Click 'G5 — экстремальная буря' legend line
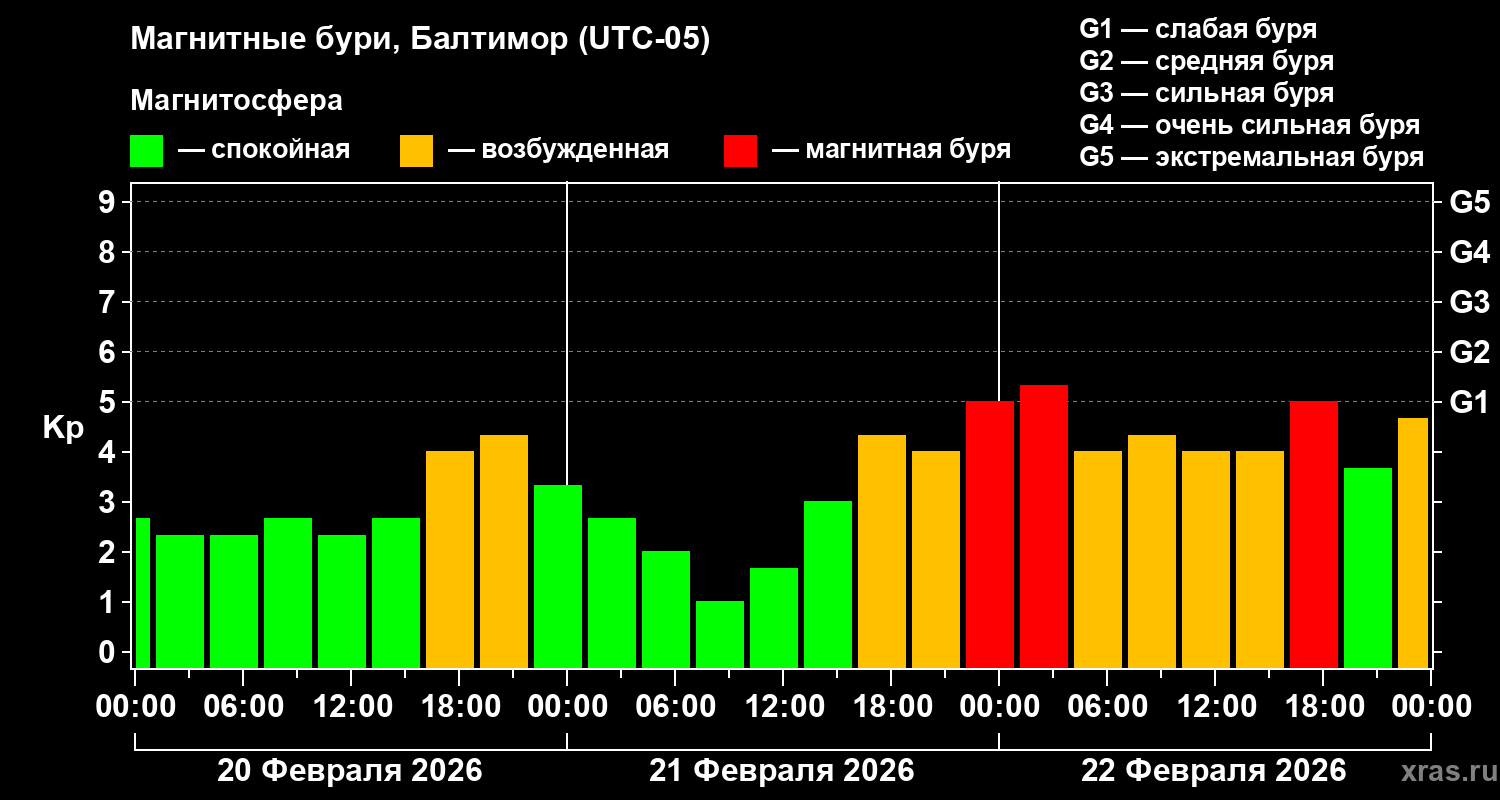1500x800 pixels. coord(1251,158)
